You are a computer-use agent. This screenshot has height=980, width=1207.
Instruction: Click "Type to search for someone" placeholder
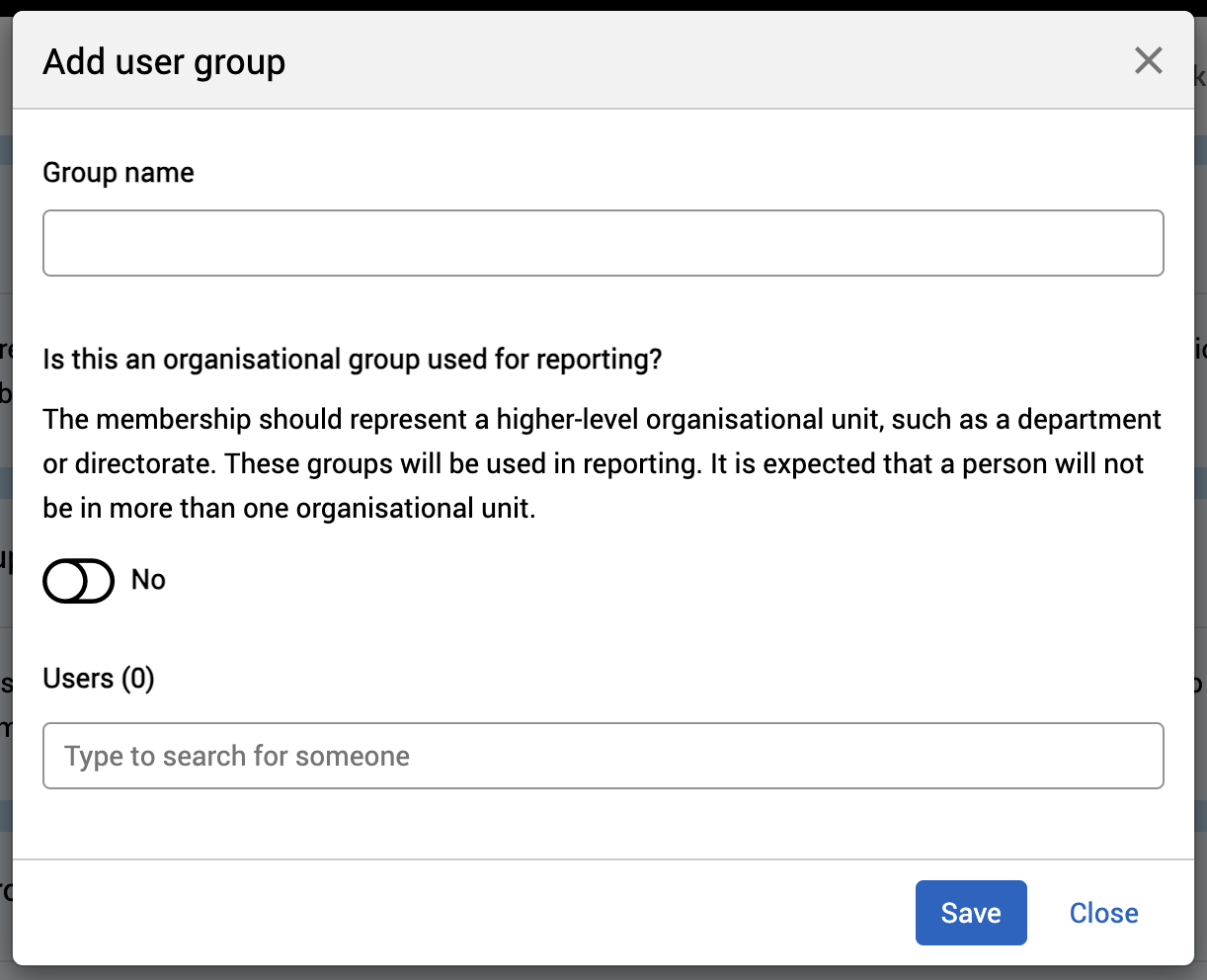tap(237, 756)
